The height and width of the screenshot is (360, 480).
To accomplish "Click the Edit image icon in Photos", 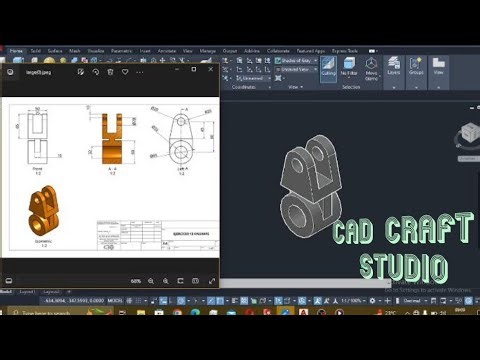I will [x=80, y=72].
